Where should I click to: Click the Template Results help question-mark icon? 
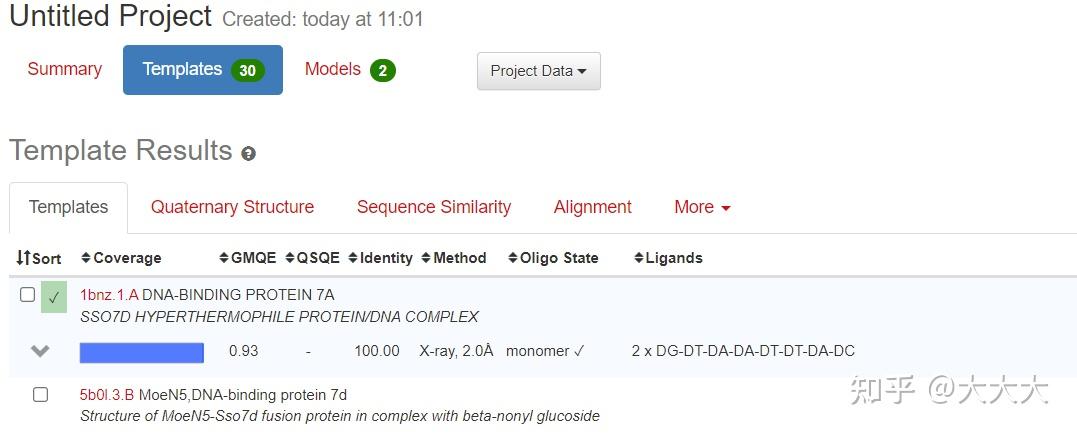pos(248,154)
